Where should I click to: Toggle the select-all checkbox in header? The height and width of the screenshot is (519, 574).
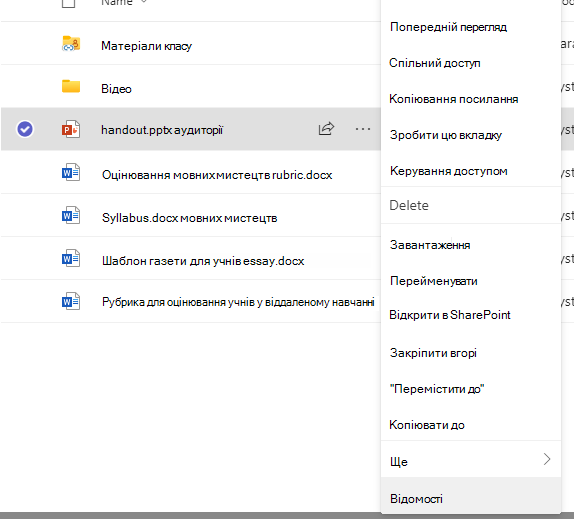(68, 3)
